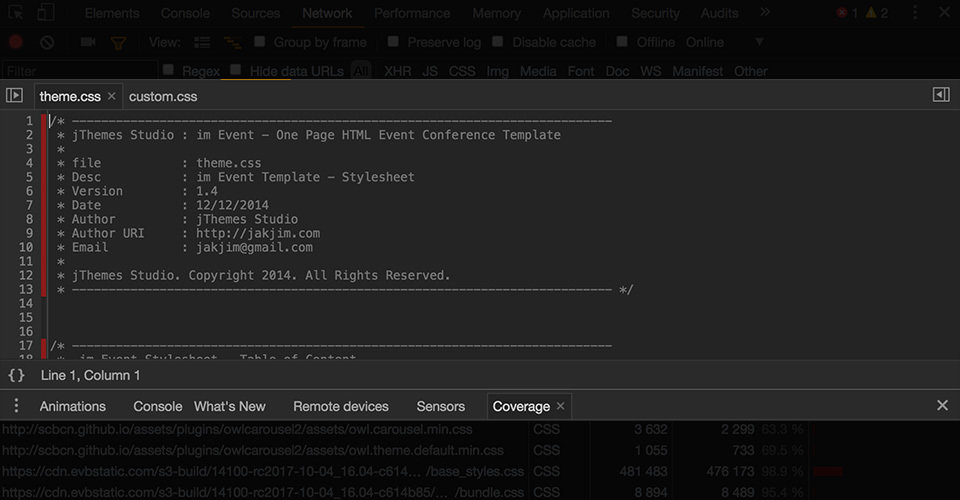The width and height of the screenshot is (960, 500).
Task: Toggle the filter funnel icon
Action: [118, 43]
